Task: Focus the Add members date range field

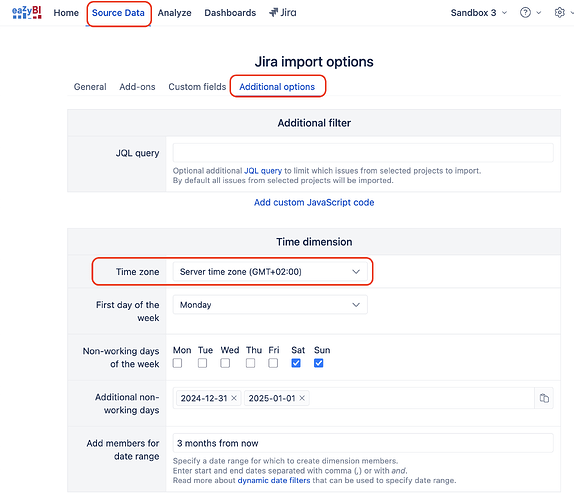Action: 363,443
